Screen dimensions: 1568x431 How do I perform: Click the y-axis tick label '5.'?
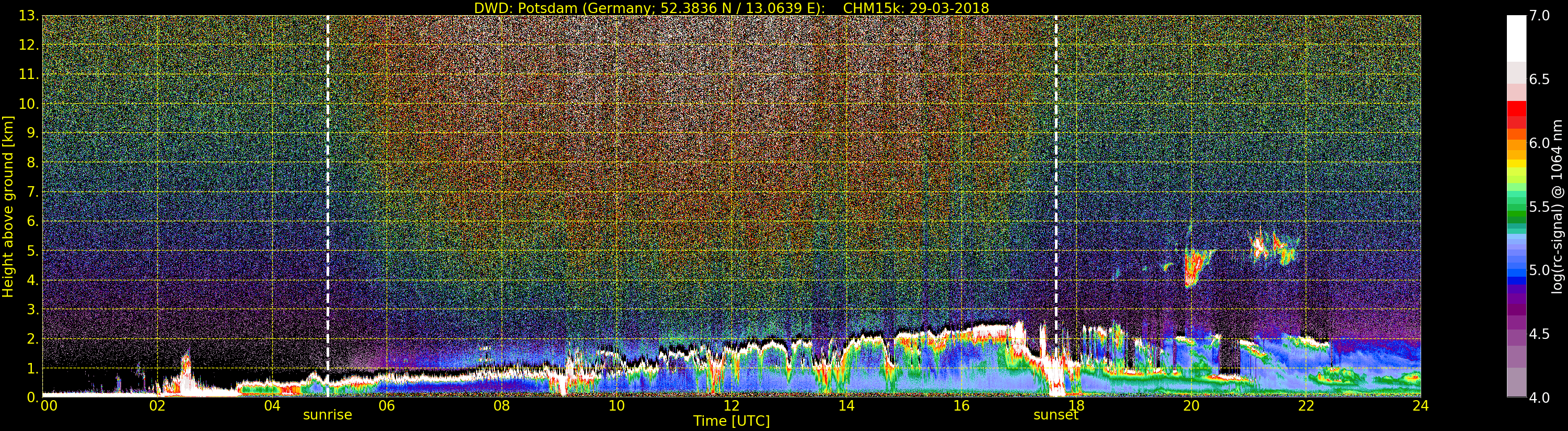[x=33, y=251]
